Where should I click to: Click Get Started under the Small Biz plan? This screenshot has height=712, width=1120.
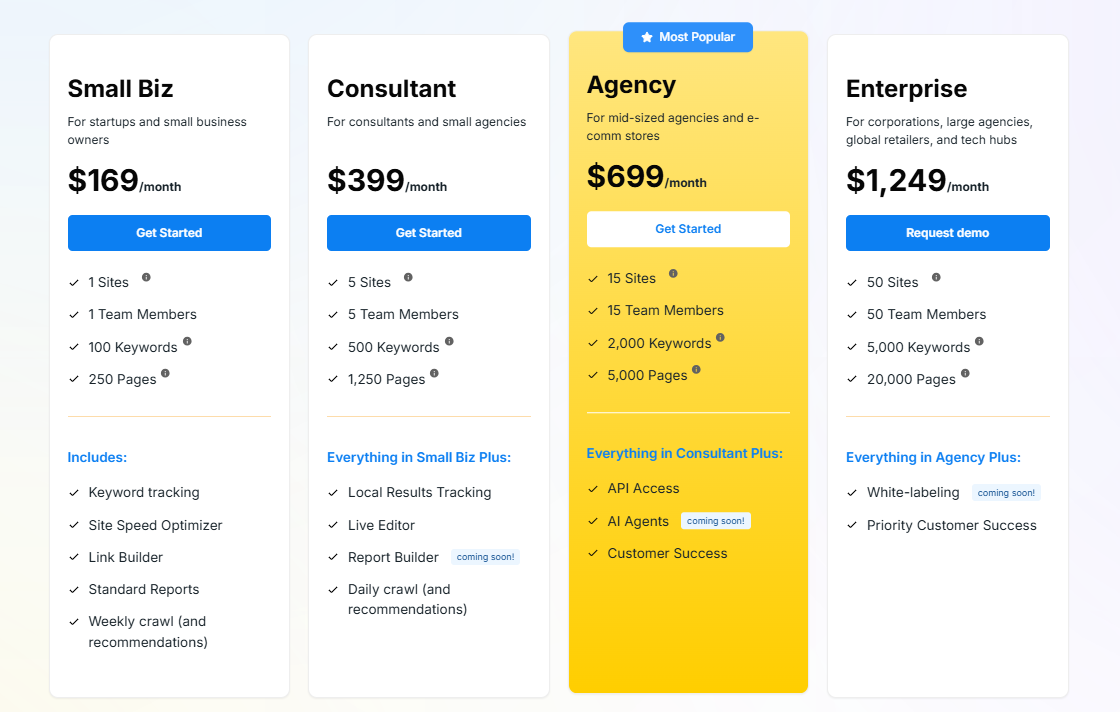[x=169, y=232]
